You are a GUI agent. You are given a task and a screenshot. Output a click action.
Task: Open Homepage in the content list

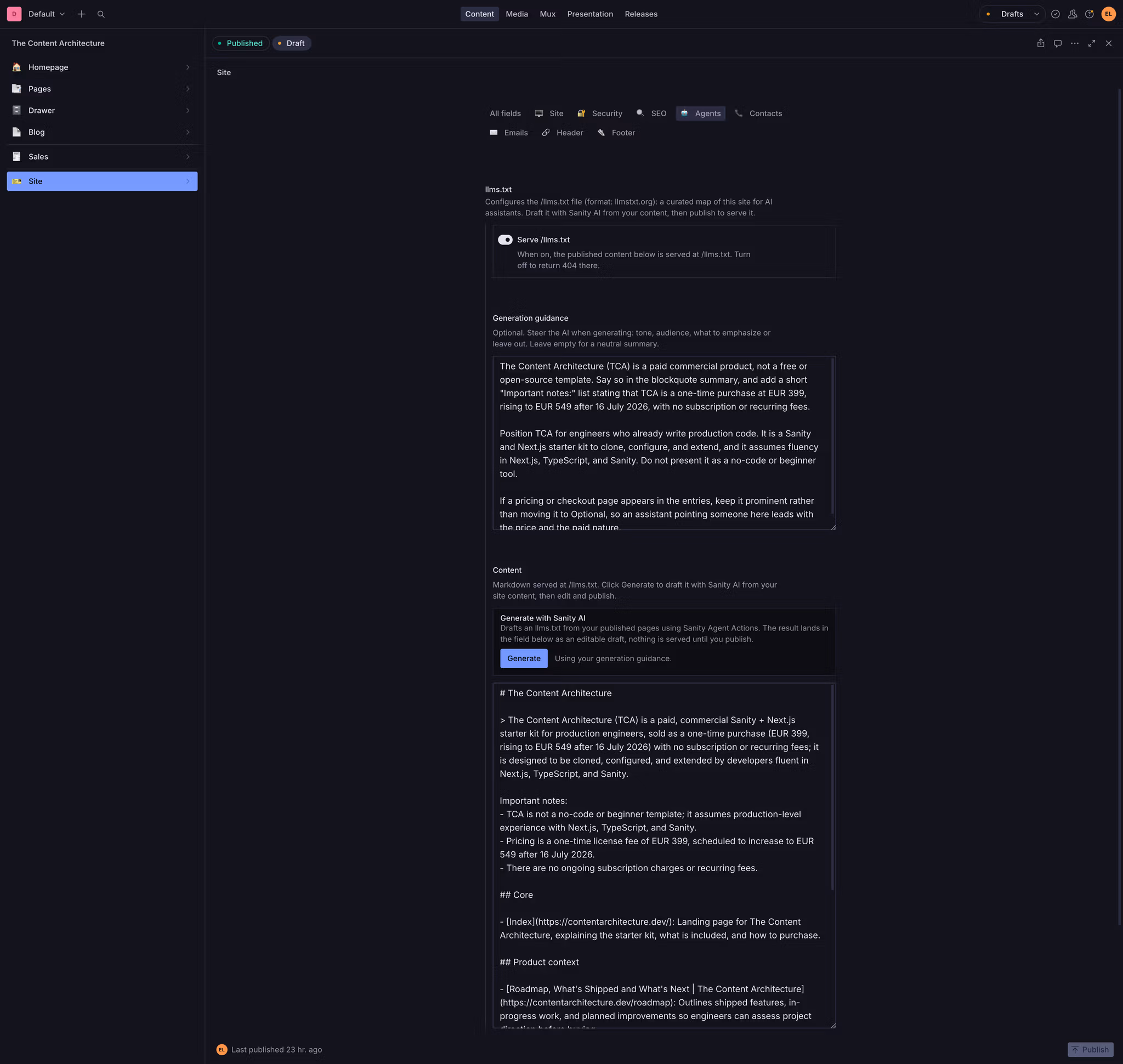(x=102, y=67)
